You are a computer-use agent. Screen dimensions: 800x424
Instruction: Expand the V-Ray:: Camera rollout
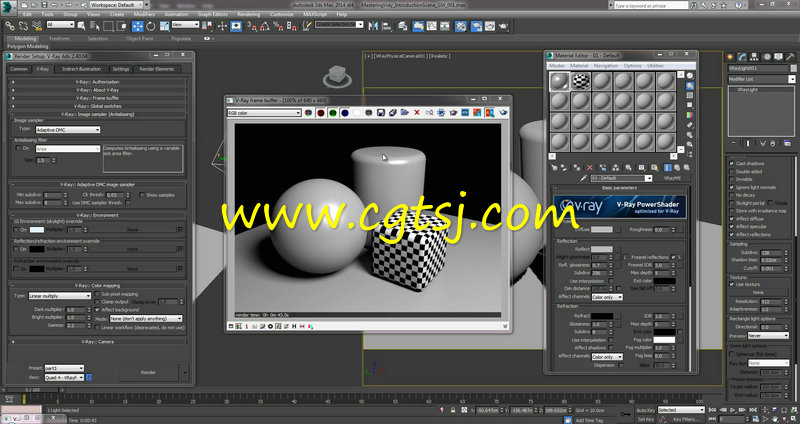(98, 341)
